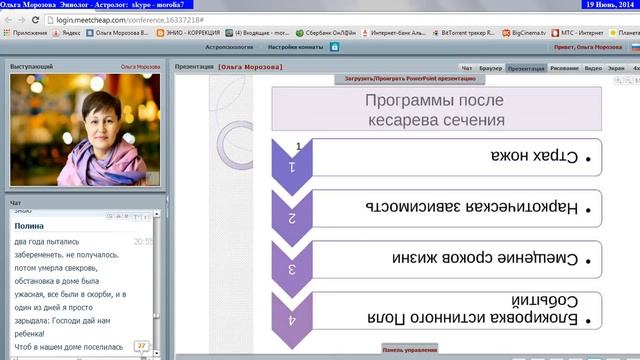Open the Астропсихология room menu
This screenshot has height=360, width=640.
229,47
